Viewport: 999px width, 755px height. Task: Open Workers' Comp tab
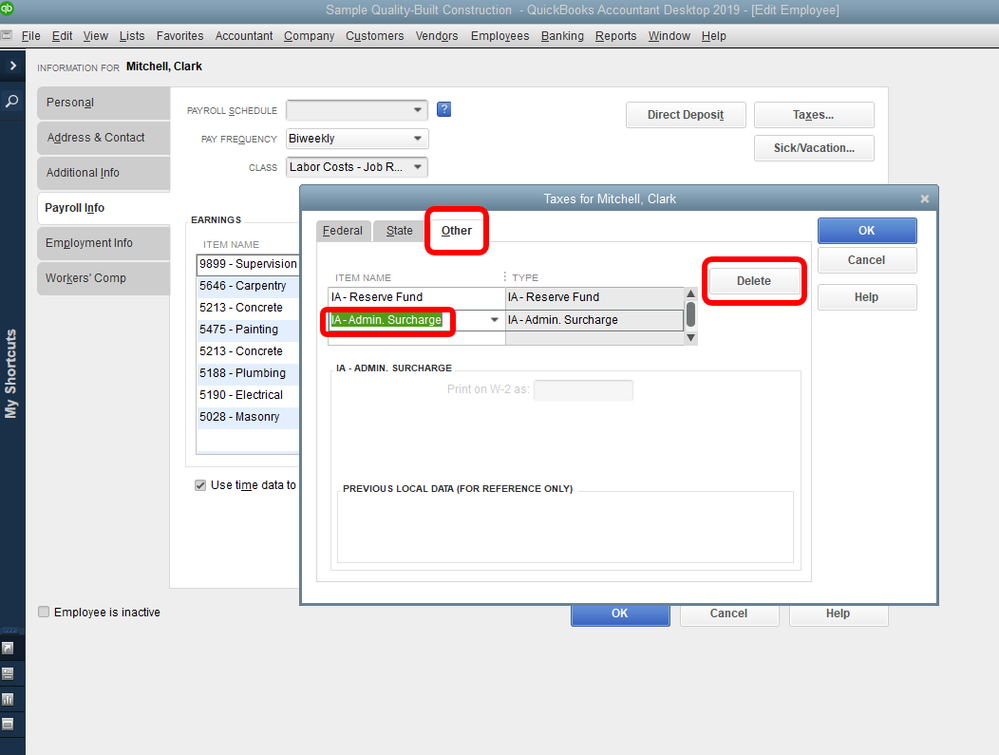click(103, 278)
